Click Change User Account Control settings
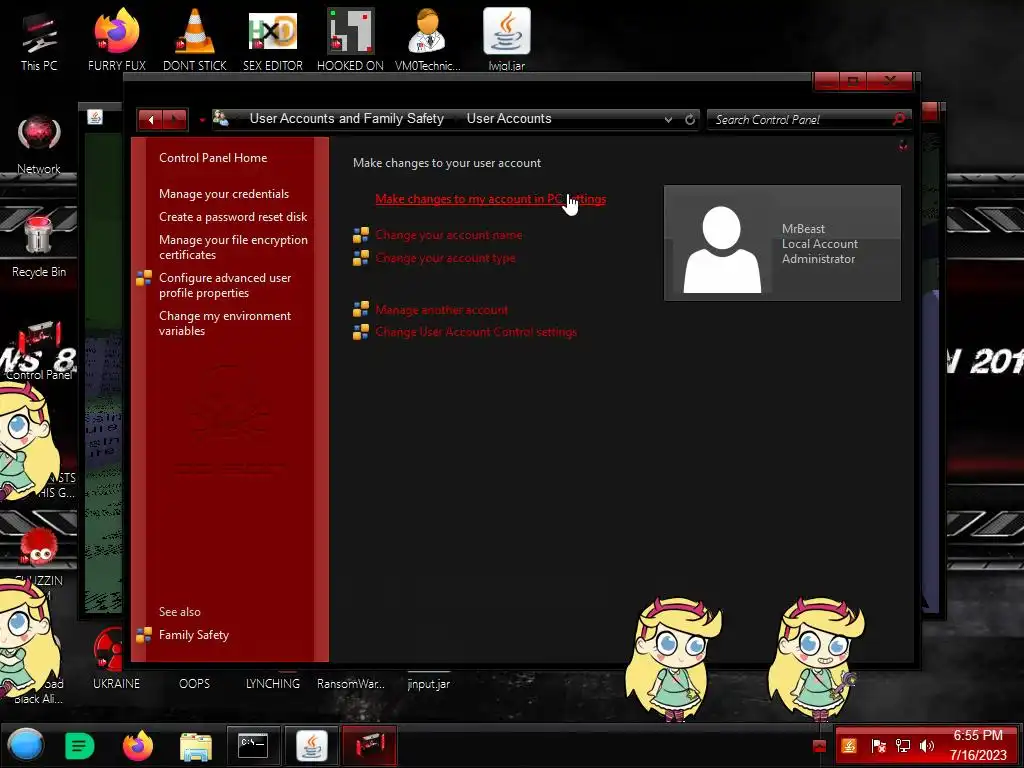Screen dimensions: 1024x768 pyautogui.click(x=475, y=332)
